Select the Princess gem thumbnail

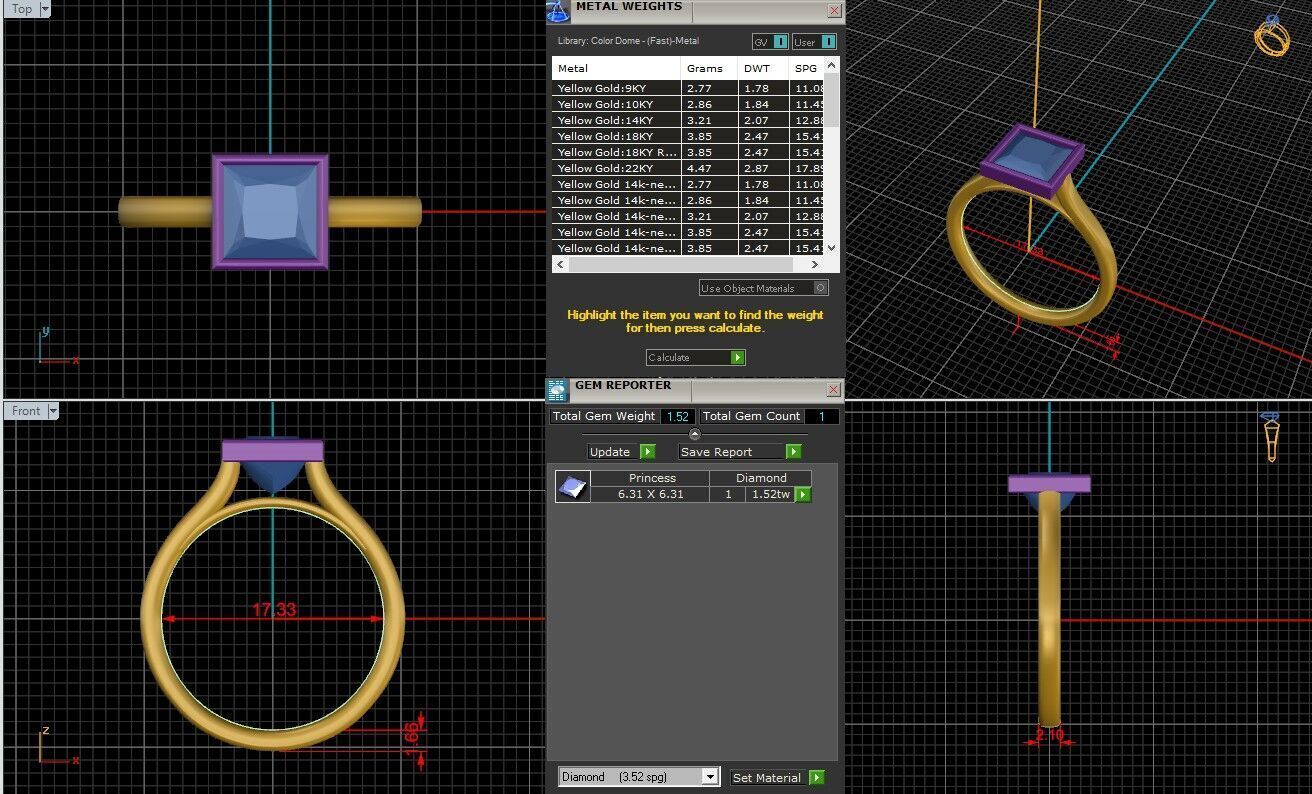573,486
